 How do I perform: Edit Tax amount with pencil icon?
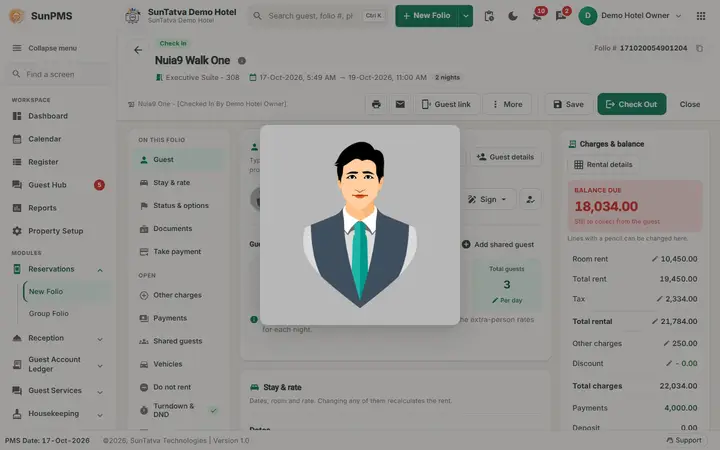tap(659, 299)
